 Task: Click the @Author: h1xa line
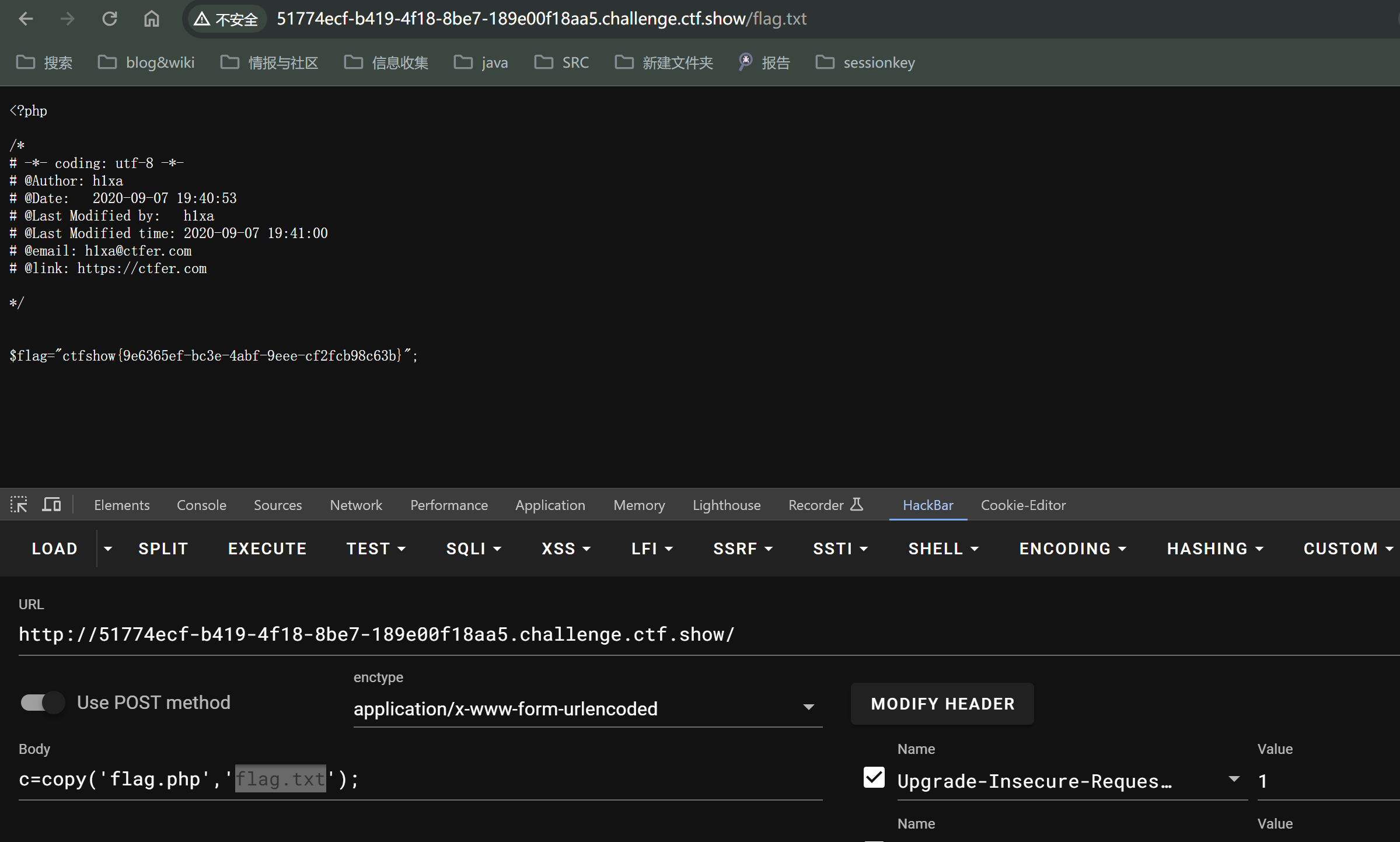[66, 181]
